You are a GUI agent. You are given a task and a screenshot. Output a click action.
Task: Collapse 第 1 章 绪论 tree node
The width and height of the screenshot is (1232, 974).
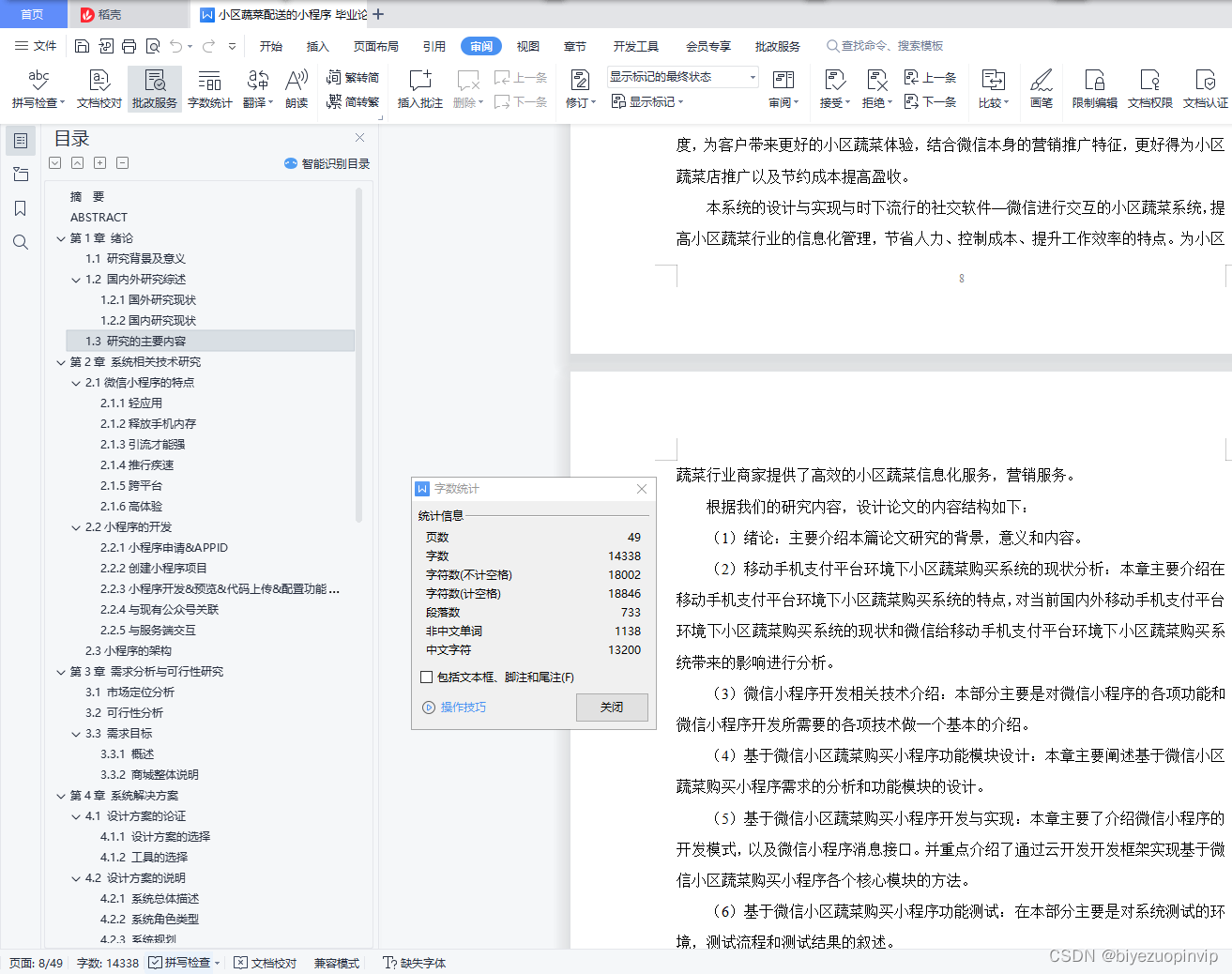pyautogui.click(x=61, y=238)
